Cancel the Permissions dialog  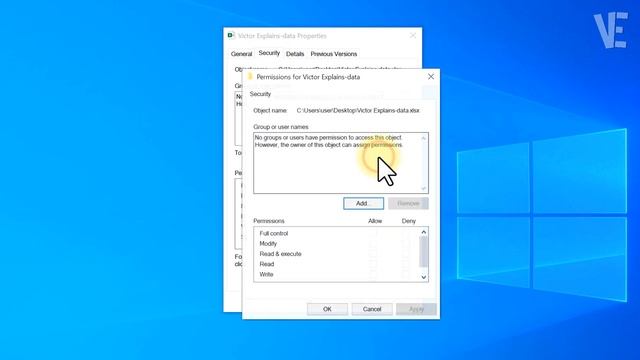point(372,309)
